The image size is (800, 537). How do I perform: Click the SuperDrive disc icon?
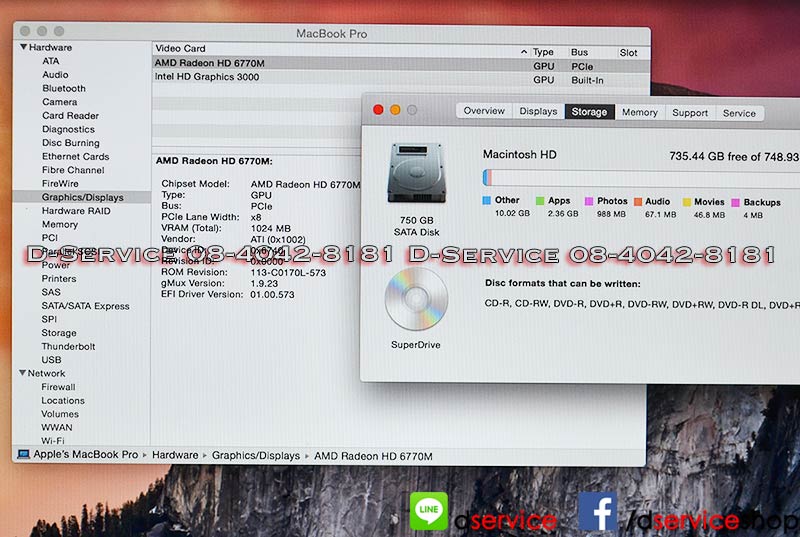tap(416, 299)
